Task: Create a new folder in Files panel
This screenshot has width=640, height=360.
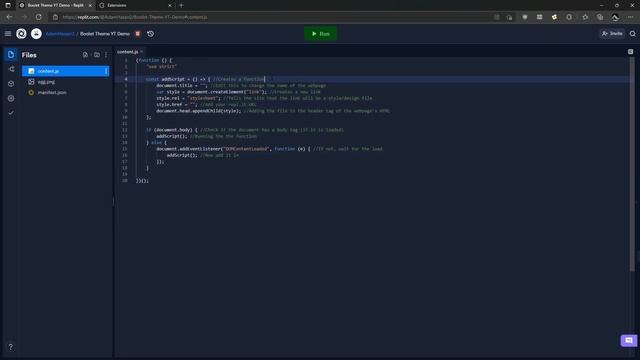Action: pyautogui.click(x=97, y=55)
